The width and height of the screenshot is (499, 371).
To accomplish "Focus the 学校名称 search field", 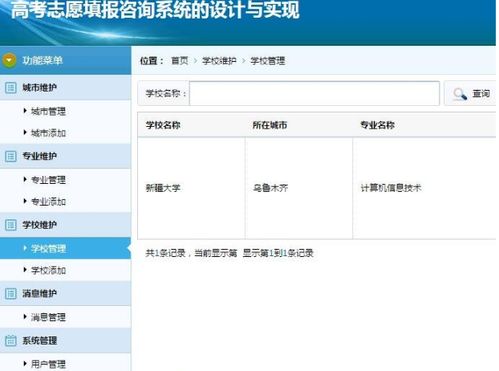I will pyautogui.click(x=314, y=93).
